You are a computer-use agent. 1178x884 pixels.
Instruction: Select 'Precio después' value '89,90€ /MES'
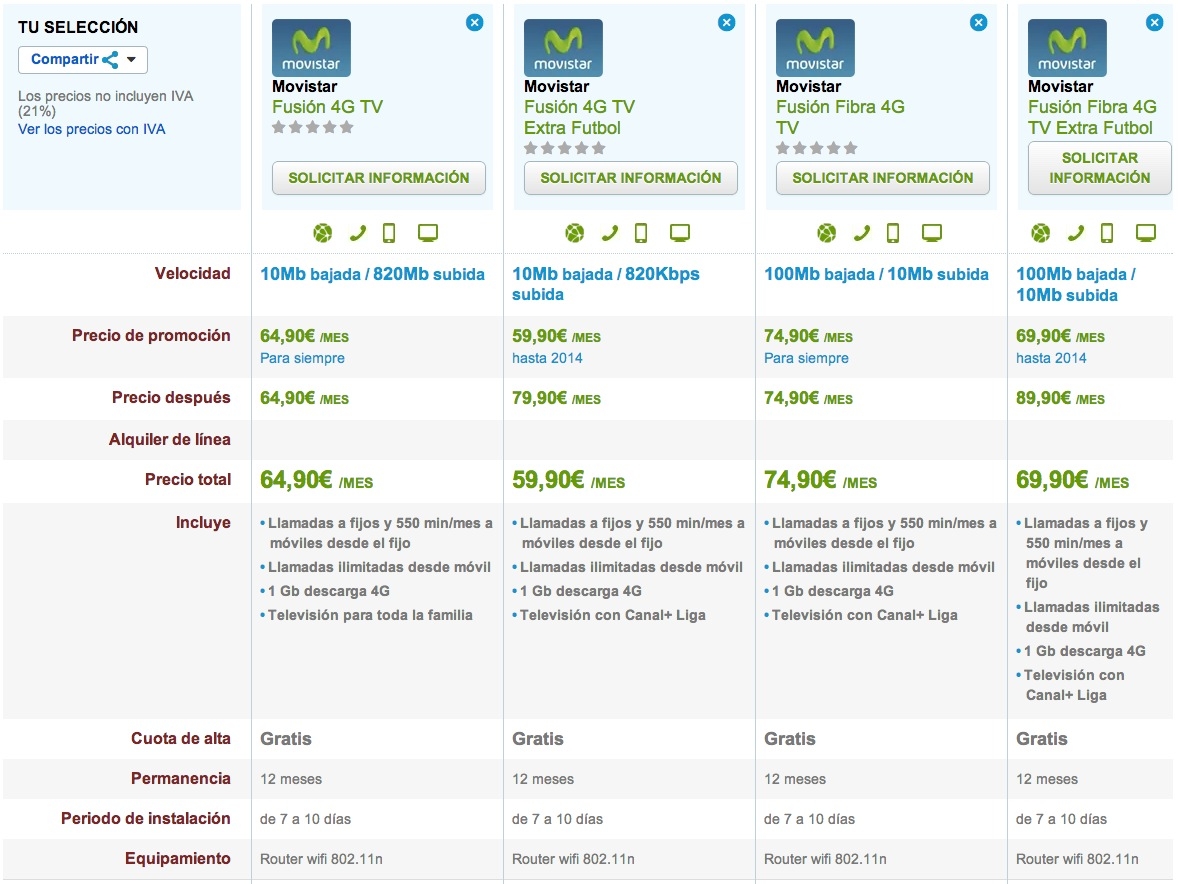point(1061,398)
